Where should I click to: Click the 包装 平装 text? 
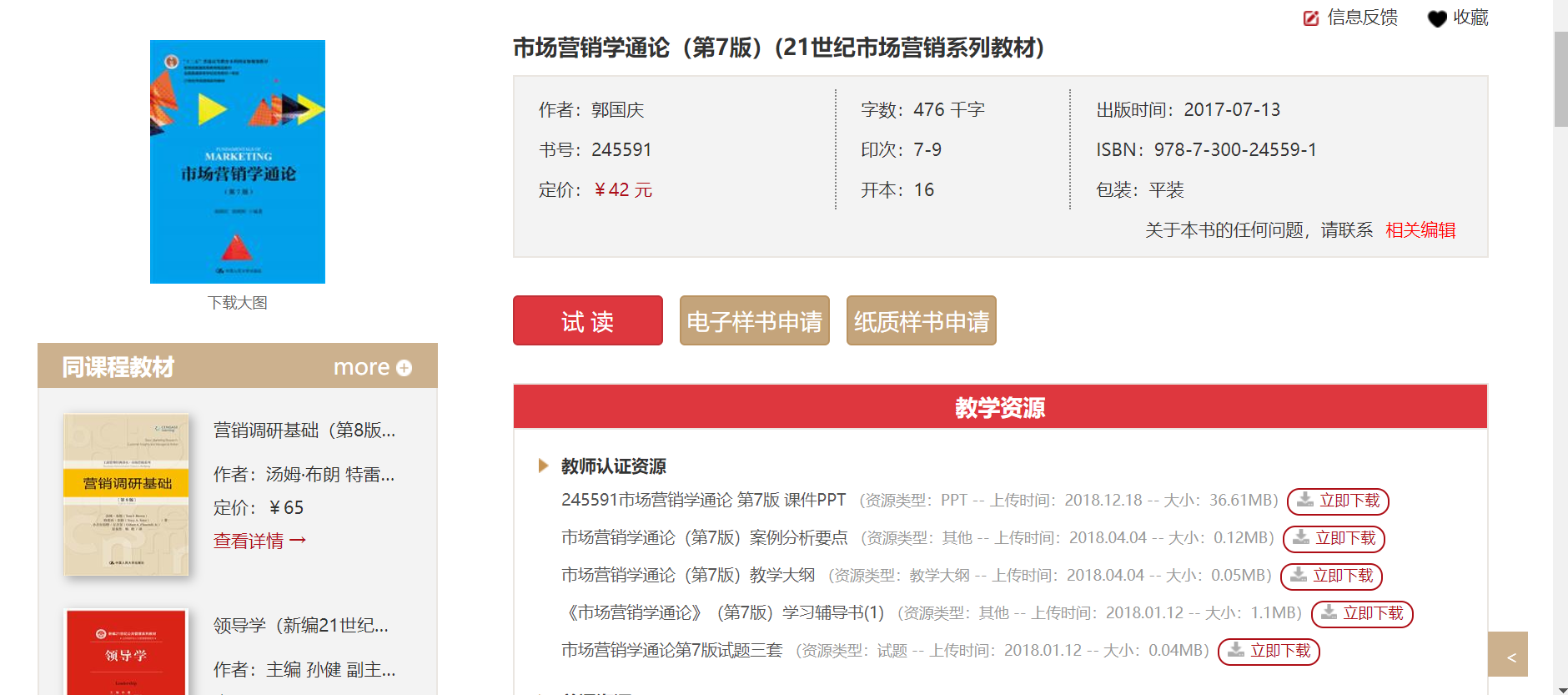(x=1140, y=189)
